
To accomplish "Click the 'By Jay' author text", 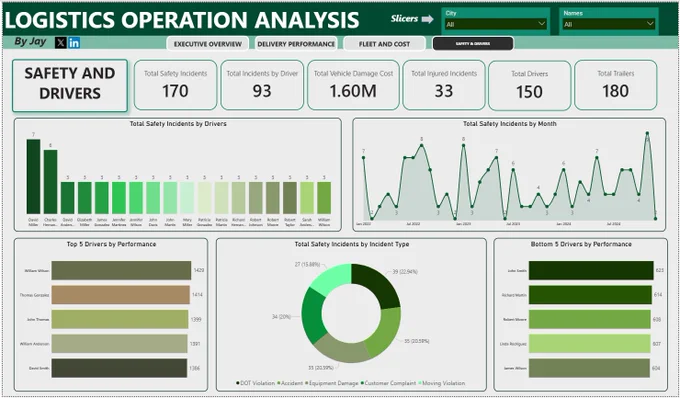I will click(x=30, y=42).
